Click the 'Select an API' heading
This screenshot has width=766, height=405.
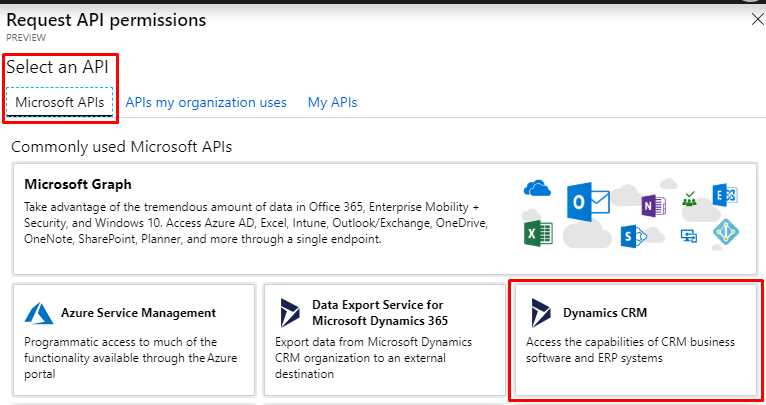pos(57,67)
